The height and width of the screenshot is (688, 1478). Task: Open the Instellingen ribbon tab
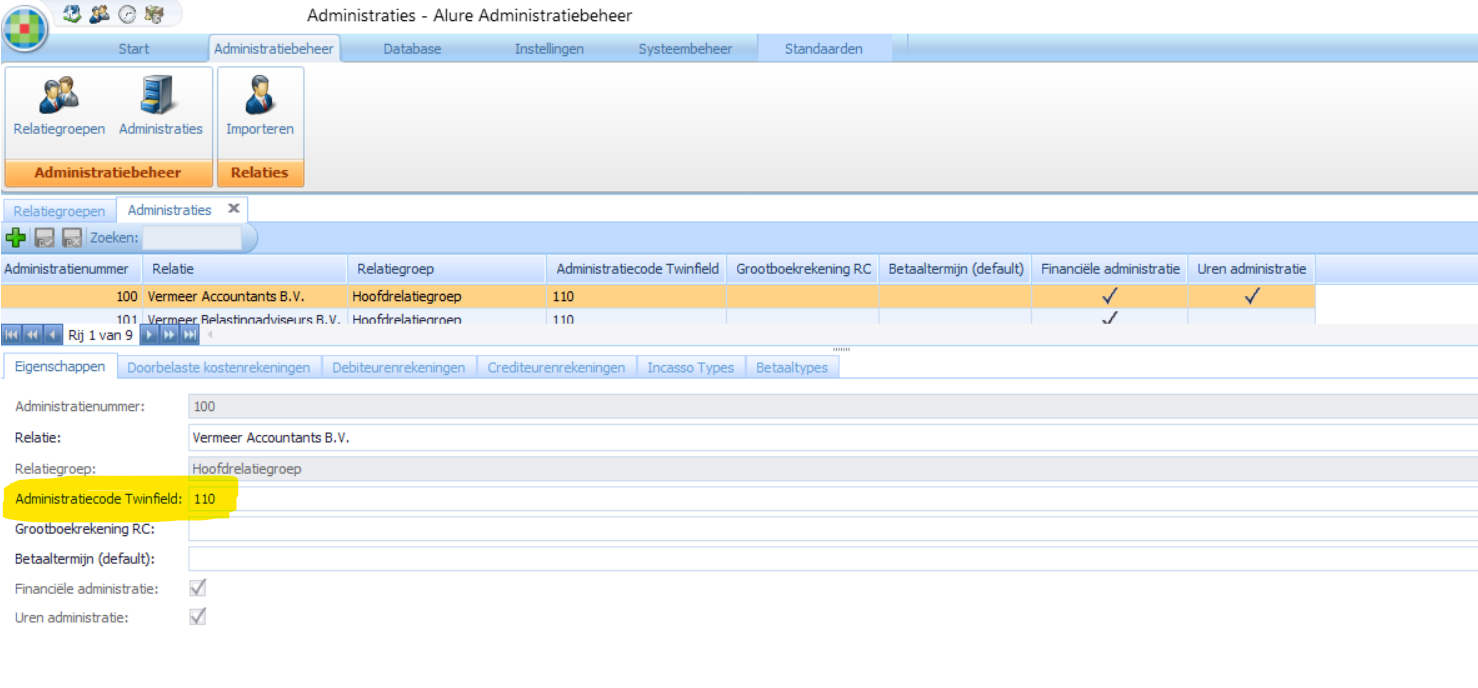pos(549,49)
